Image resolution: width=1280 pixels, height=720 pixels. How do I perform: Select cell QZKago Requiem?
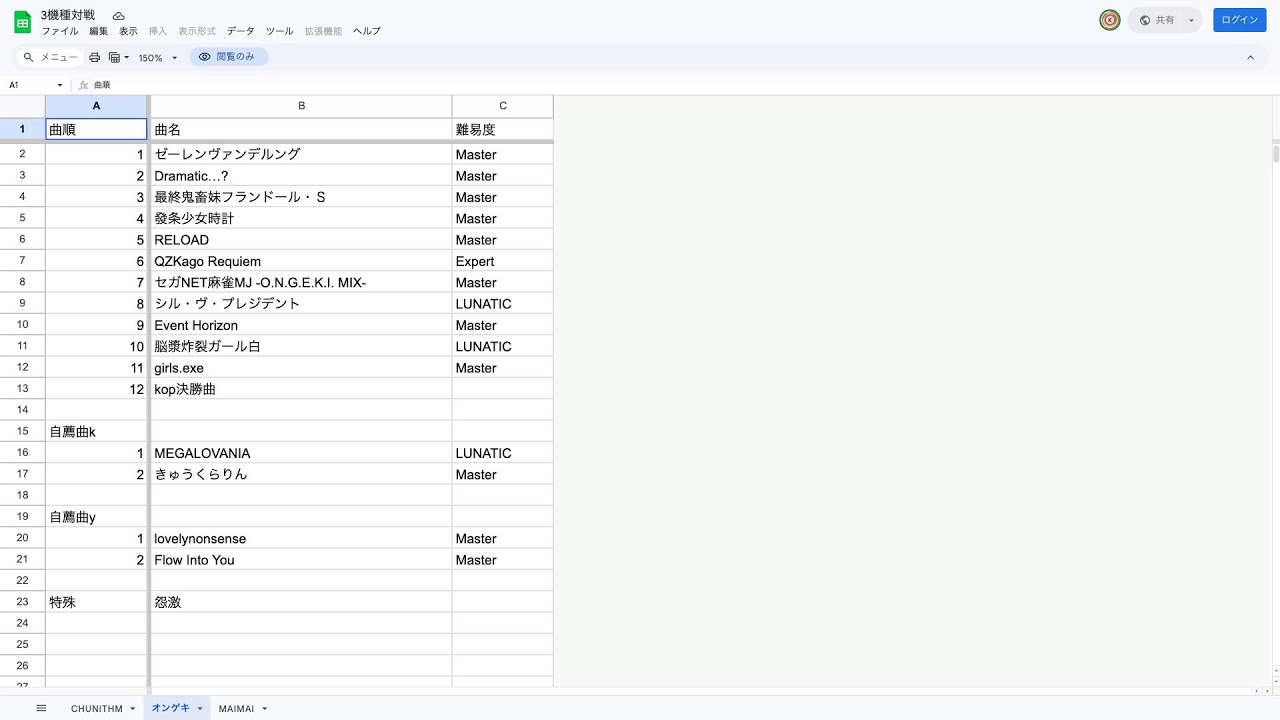(301, 261)
